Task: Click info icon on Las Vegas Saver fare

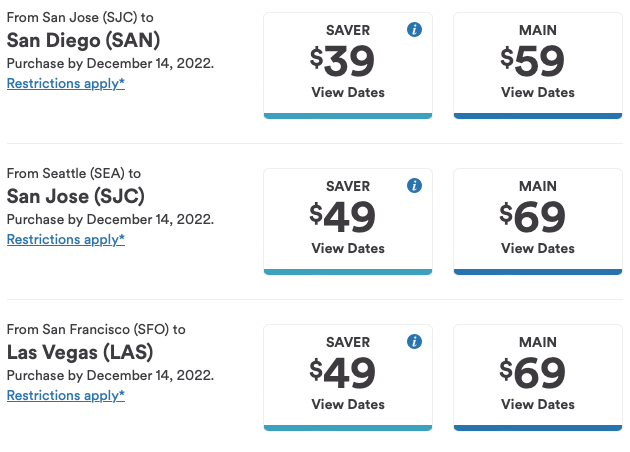Action: (x=415, y=342)
